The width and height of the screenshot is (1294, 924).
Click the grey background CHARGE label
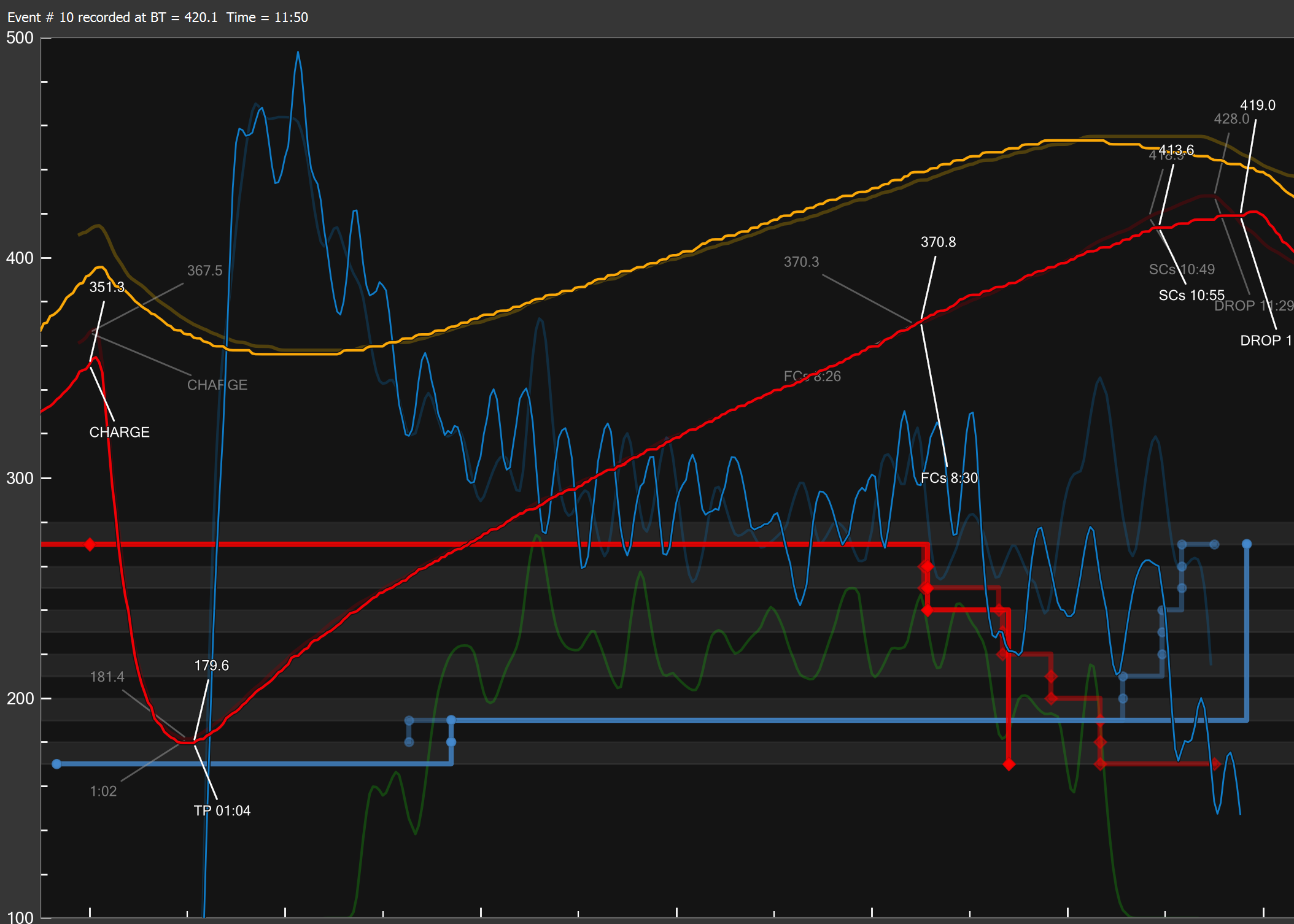coord(217,385)
